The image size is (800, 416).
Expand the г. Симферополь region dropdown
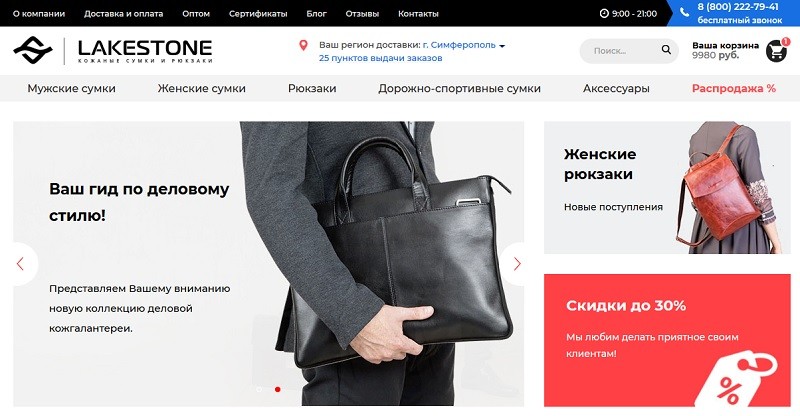coord(464,45)
